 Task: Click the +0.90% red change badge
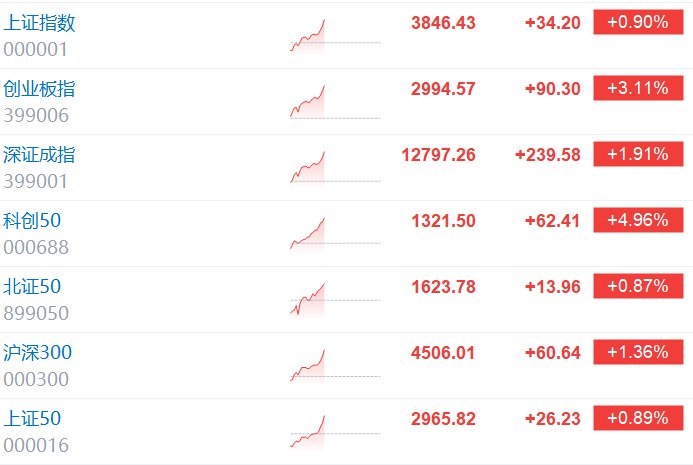coord(638,22)
